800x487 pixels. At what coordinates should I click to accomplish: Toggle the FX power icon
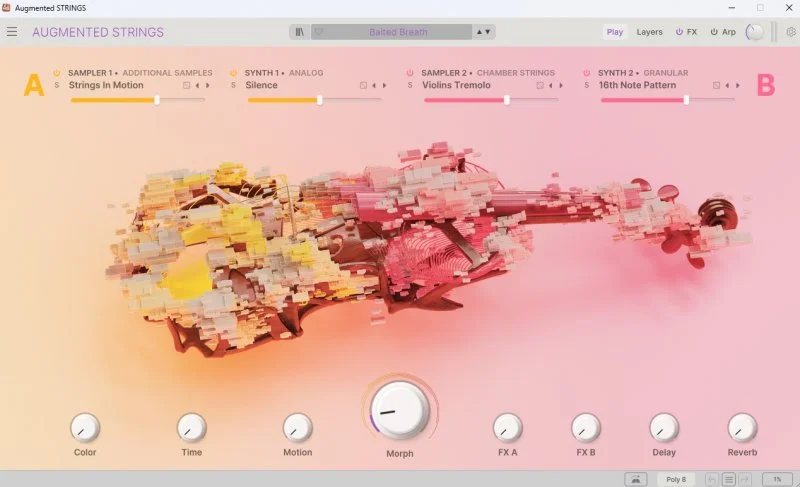point(679,32)
